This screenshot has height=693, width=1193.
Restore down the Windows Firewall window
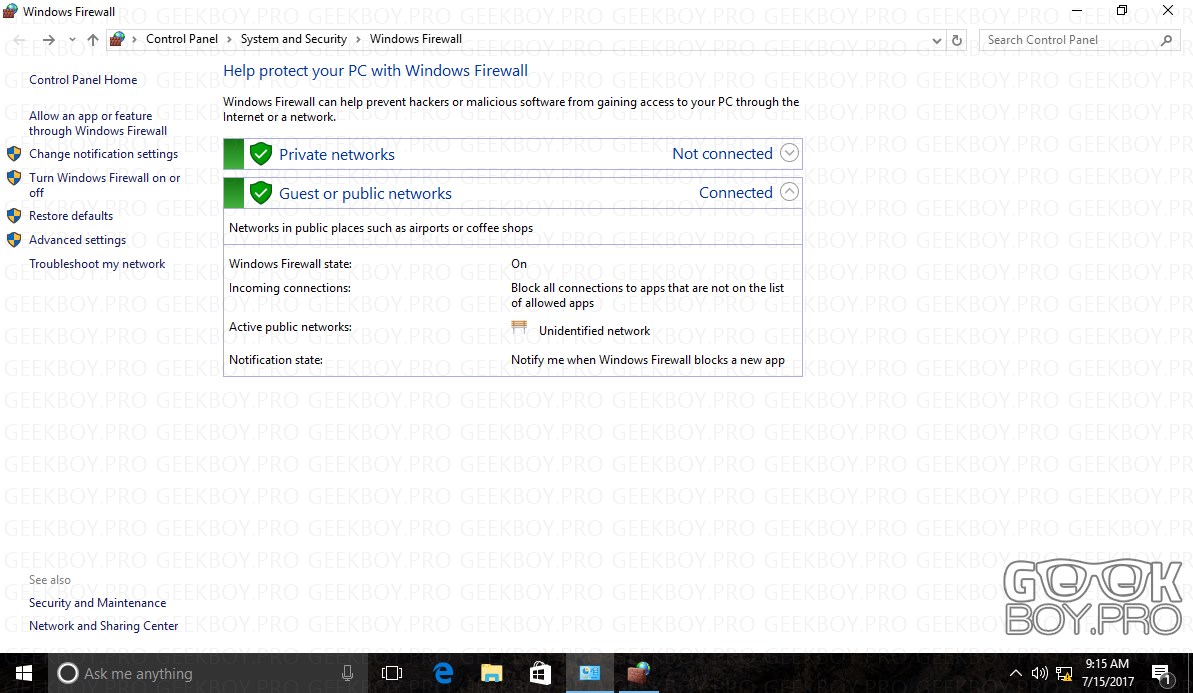click(x=1122, y=11)
